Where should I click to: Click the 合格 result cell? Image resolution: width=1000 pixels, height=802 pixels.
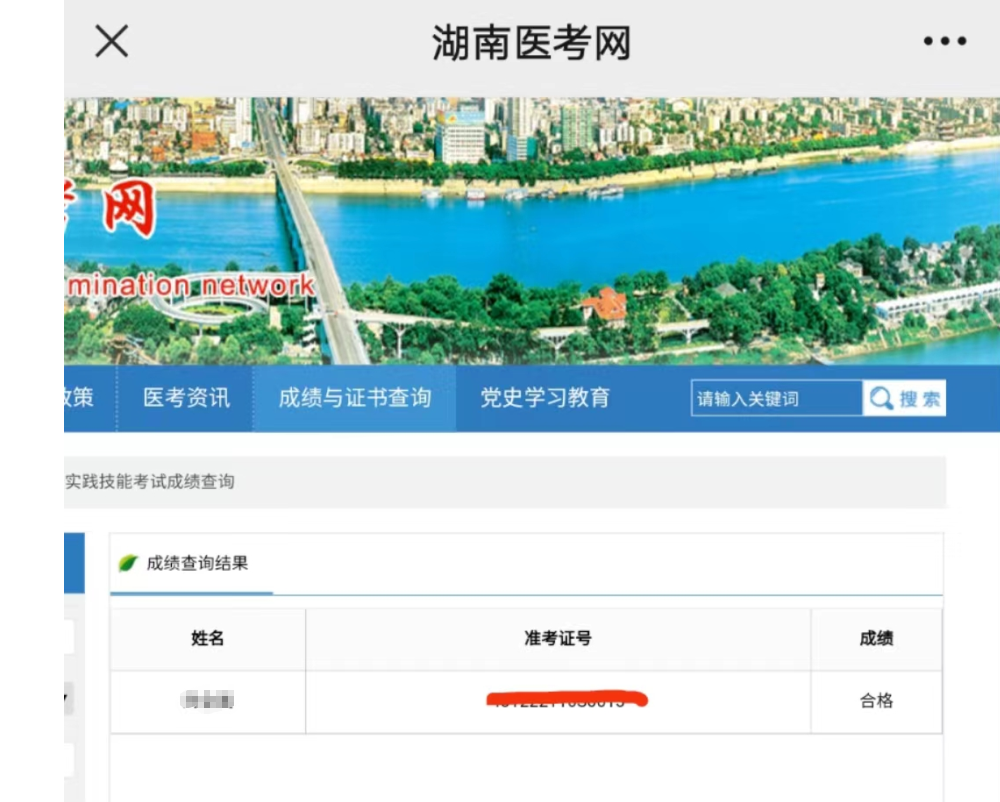[x=876, y=701]
